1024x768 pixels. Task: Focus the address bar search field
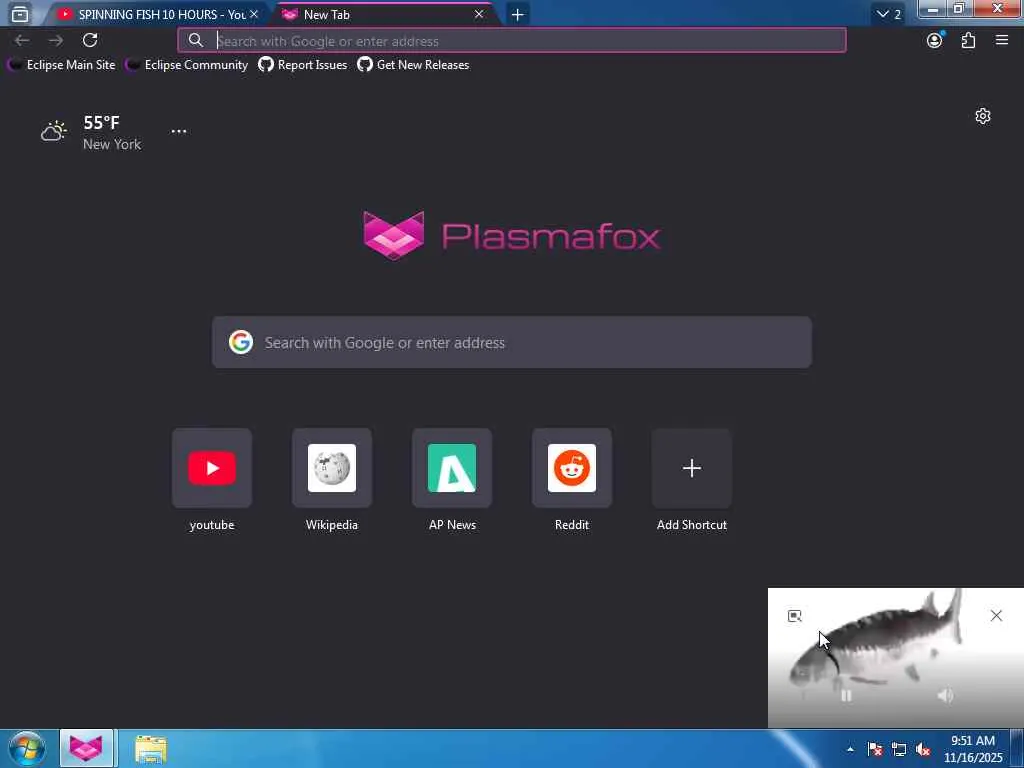tap(511, 40)
